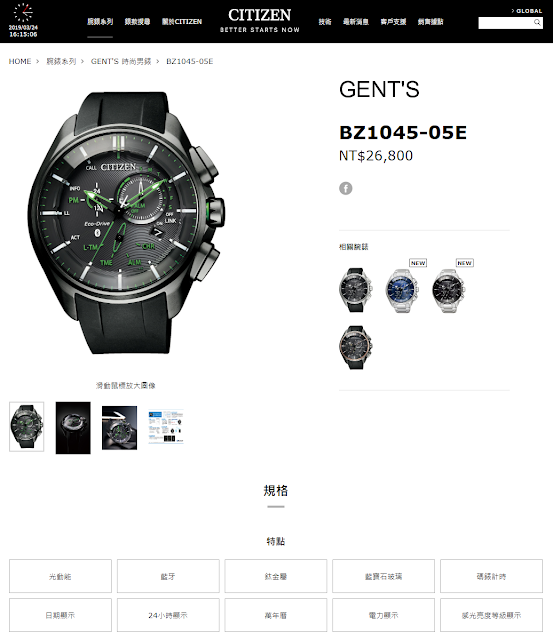This screenshot has height=640, width=553.
Task: Select the dark side-view watch thumbnail
Action: (x=73, y=427)
